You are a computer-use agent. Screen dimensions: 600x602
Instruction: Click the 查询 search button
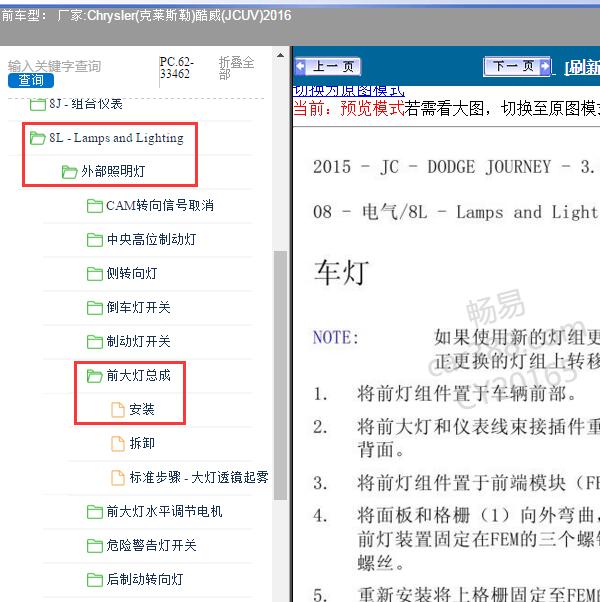[x=31, y=80]
